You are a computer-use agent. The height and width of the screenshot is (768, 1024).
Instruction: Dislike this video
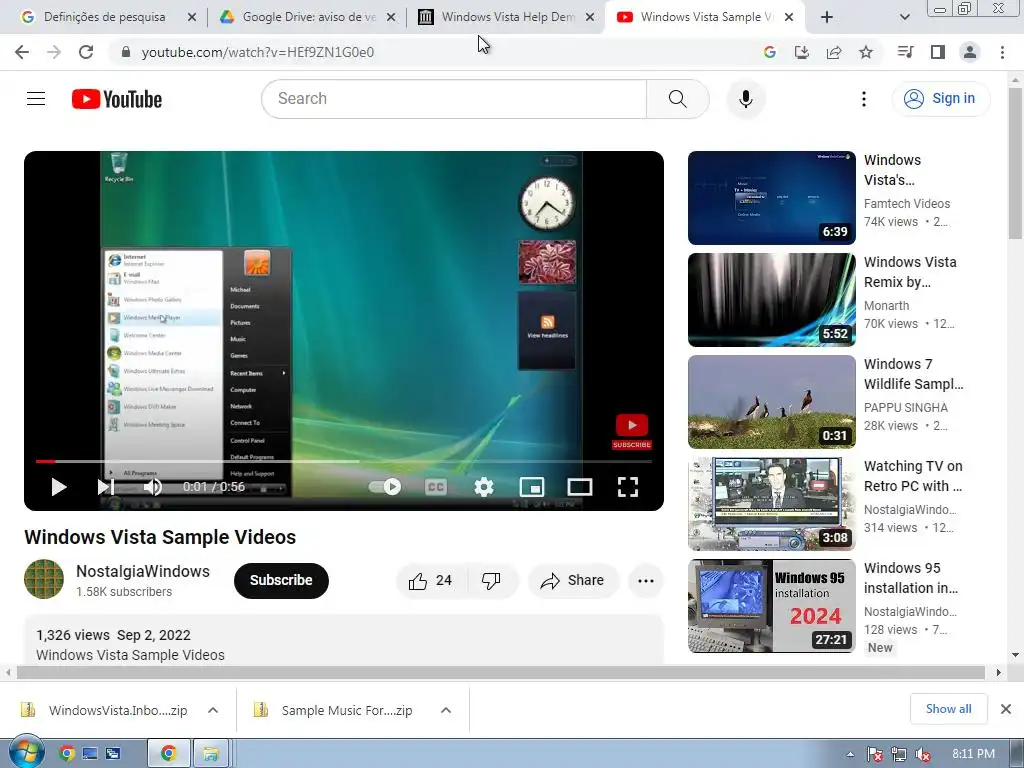click(x=491, y=581)
